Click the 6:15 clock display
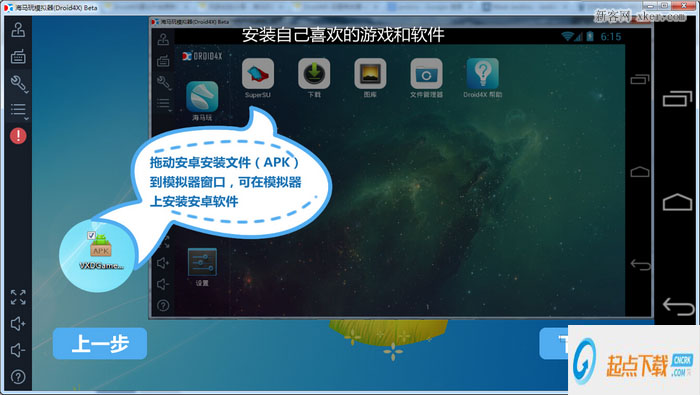 610,37
